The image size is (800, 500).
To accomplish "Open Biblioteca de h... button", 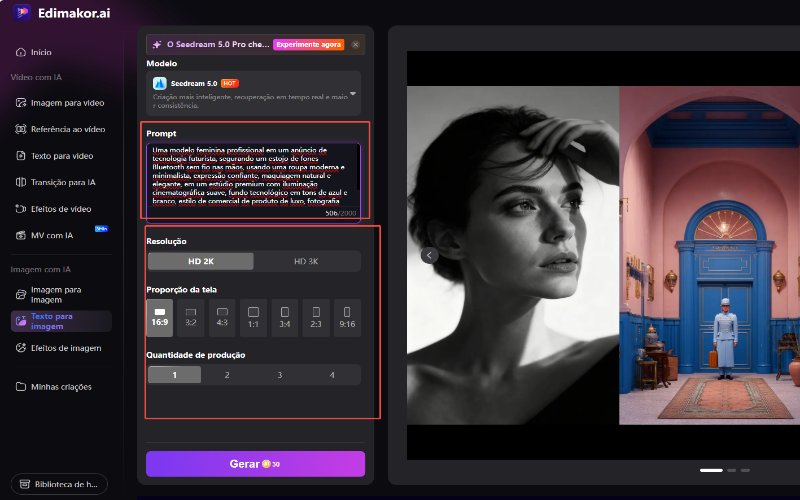I will pyautogui.click(x=60, y=484).
